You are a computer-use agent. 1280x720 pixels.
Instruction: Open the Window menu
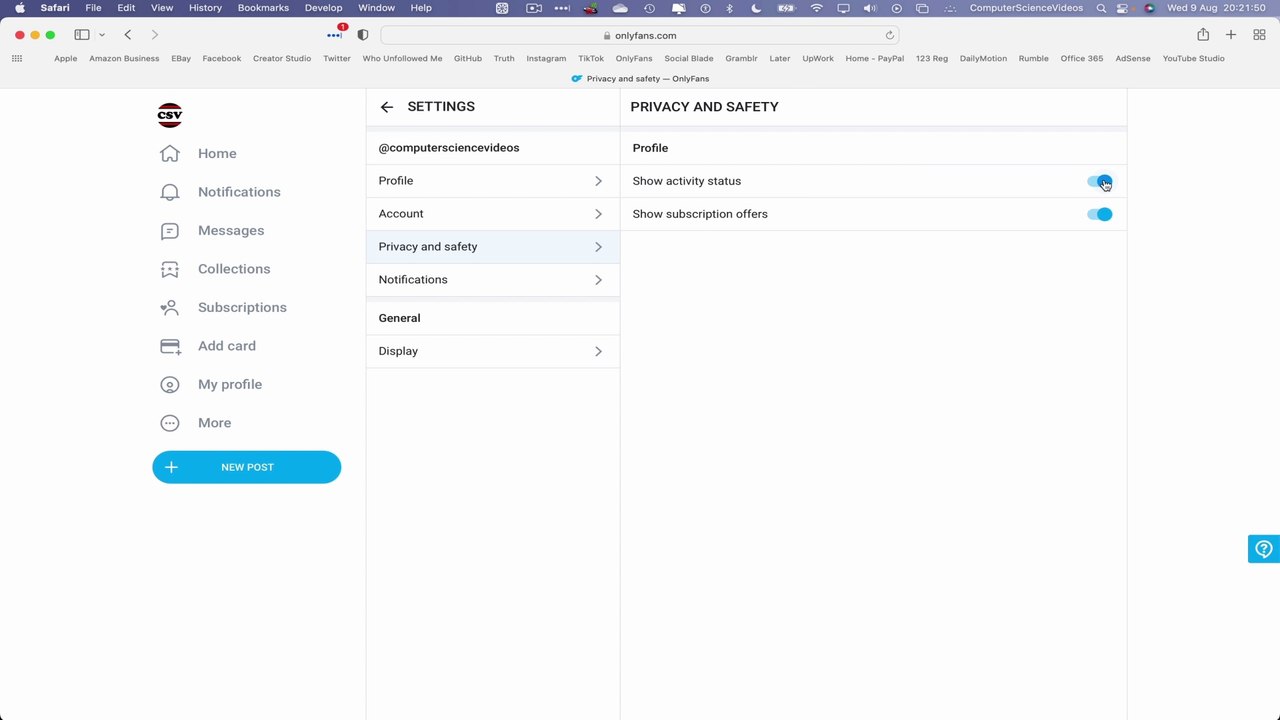point(376,8)
